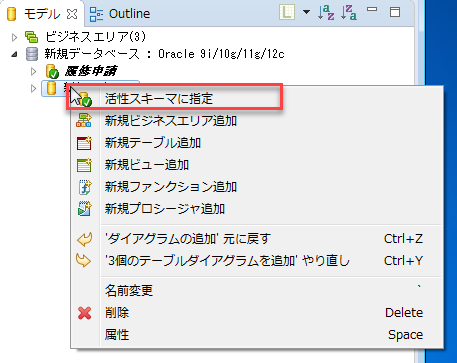457x363 pixels.
Task: Click the new procedure icon
Action: tap(84, 209)
